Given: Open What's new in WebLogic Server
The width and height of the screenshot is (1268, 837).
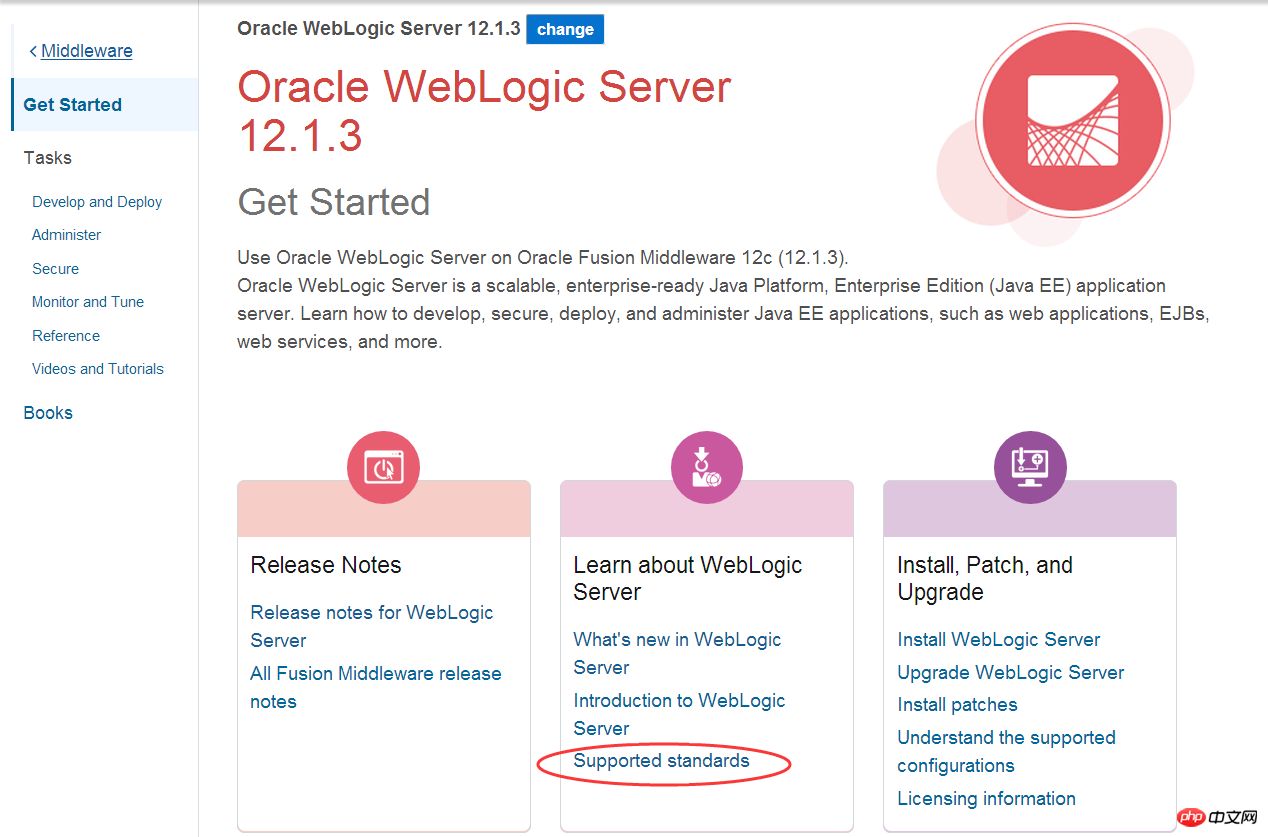Looking at the screenshot, I should click(677, 653).
